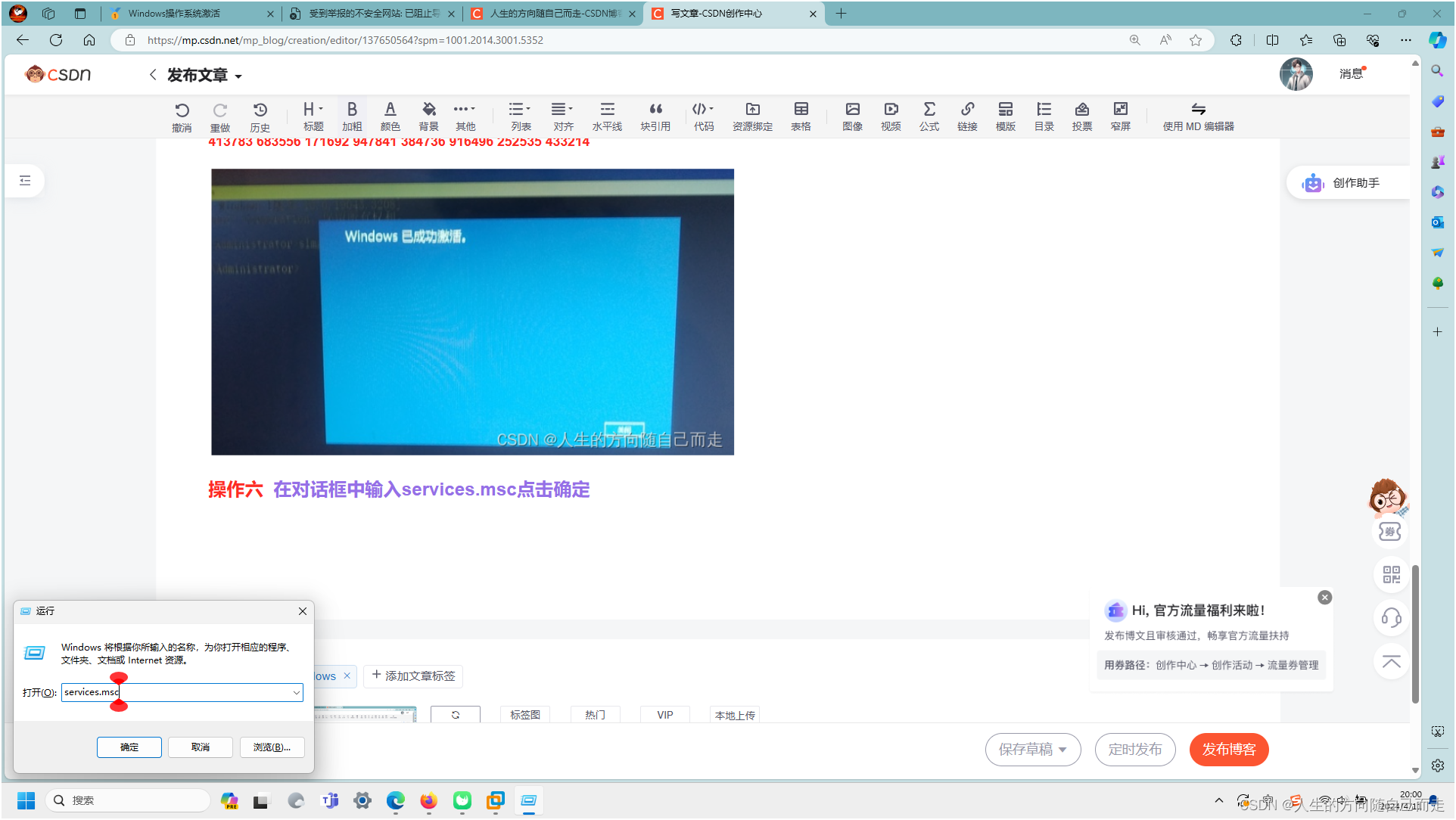Click 确定 in the Run dialog
The height and width of the screenshot is (820, 1456).
coord(129,747)
